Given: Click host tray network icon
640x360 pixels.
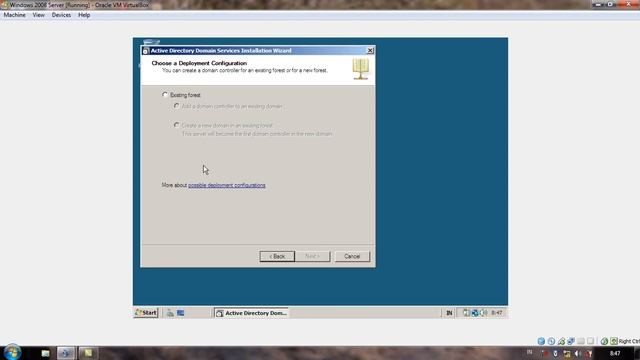Looking at the screenshot, I should [567, 353].
